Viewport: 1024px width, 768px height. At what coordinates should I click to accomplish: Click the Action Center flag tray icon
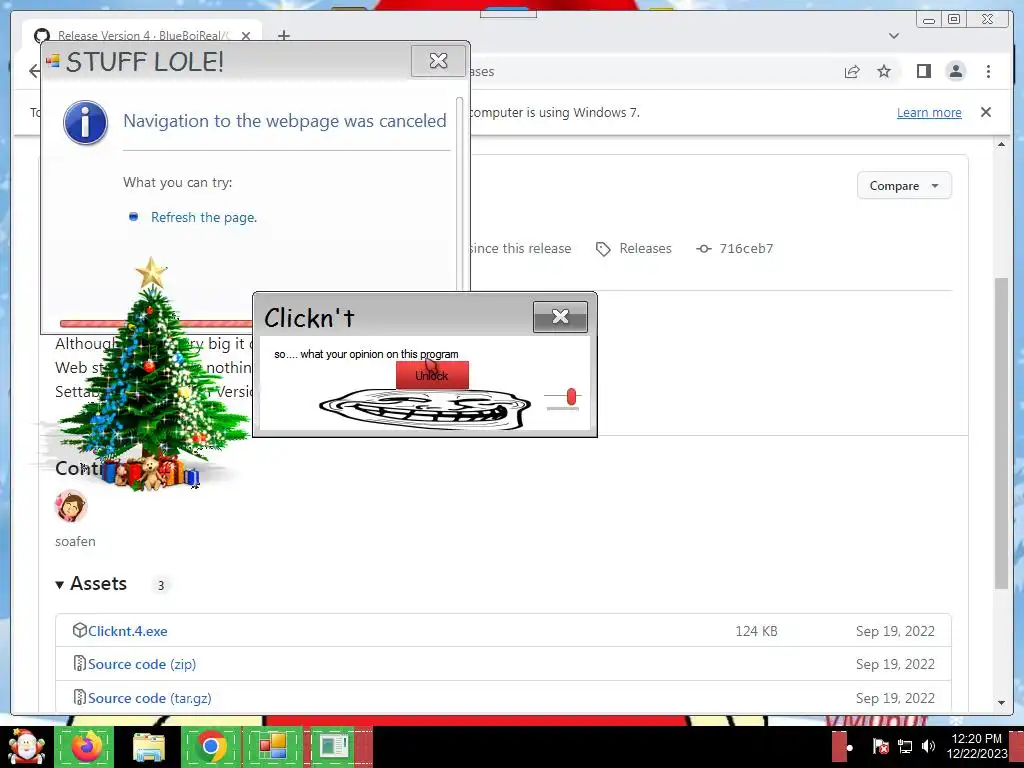pos(880,746)
